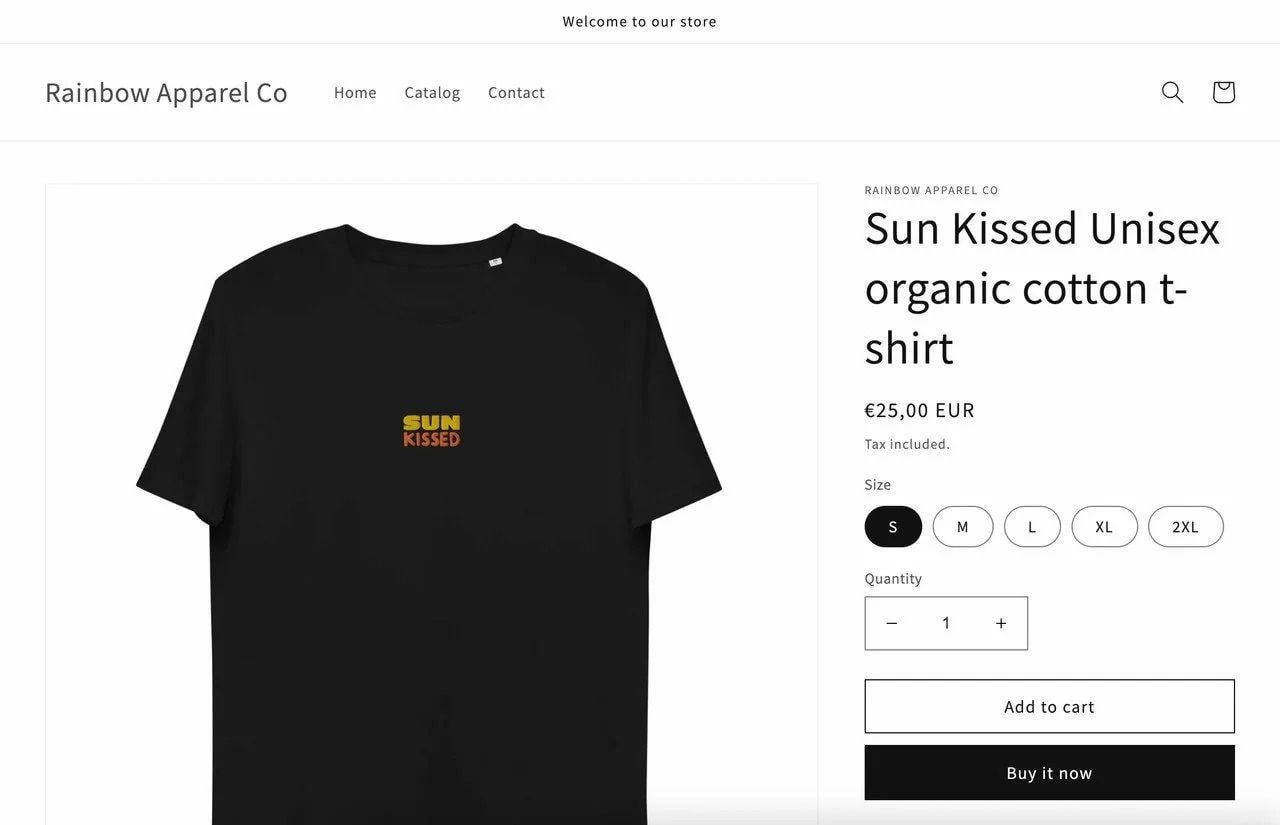Choose size M option
Image resolution: width=1280 pixels, height=825 pixels.
[x=962, y=527]
